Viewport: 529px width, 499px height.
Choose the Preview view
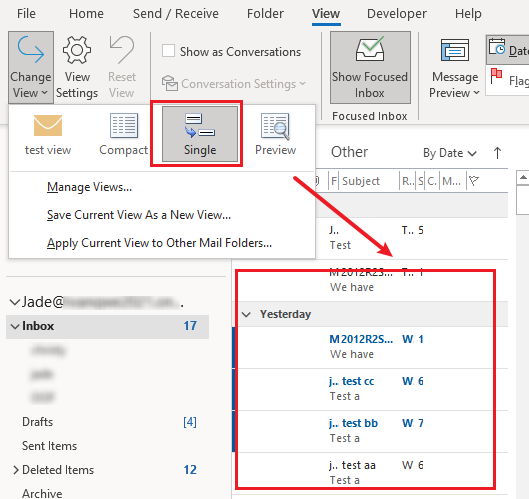(275, 135)
